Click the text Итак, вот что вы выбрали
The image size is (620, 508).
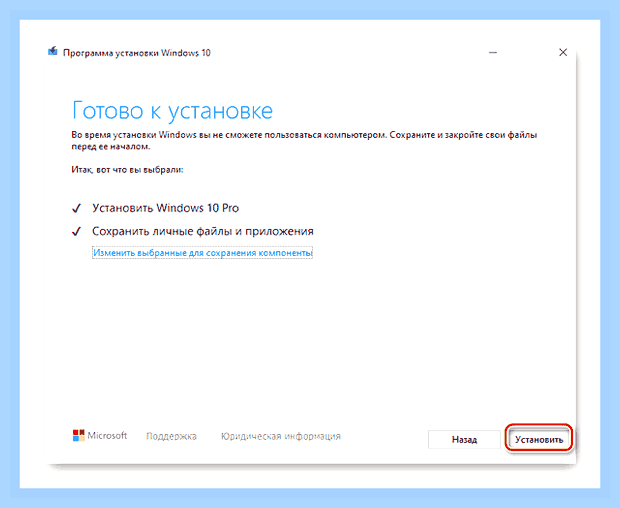127,170
